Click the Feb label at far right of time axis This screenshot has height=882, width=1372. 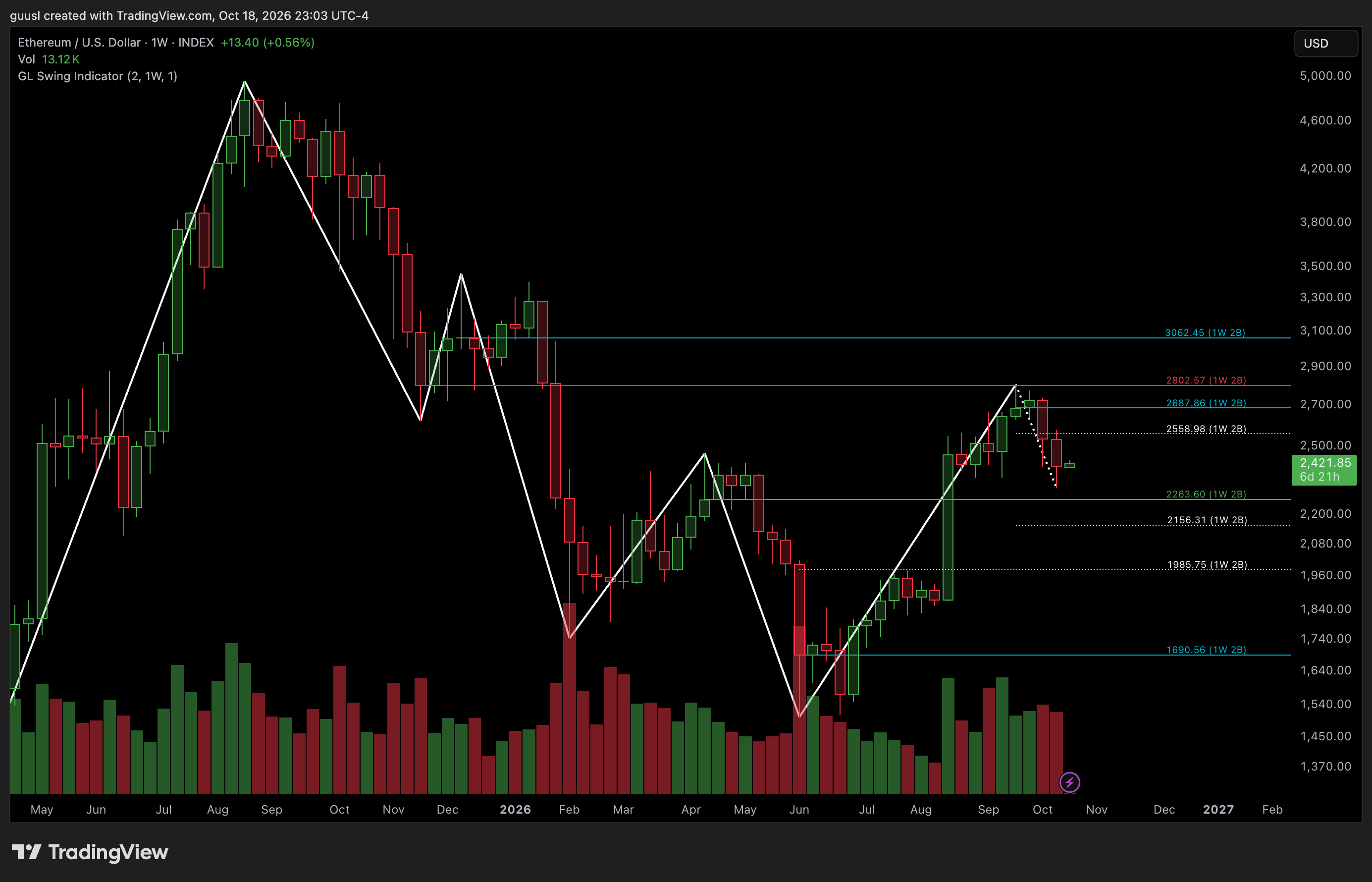click(x=1272, y=809)
